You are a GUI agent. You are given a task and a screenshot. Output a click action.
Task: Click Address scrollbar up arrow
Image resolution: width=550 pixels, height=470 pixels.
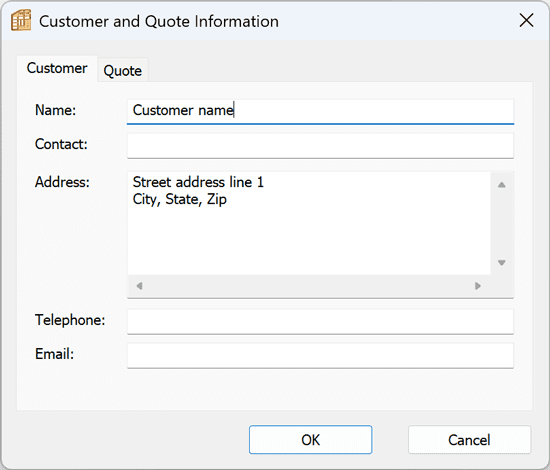502,185
